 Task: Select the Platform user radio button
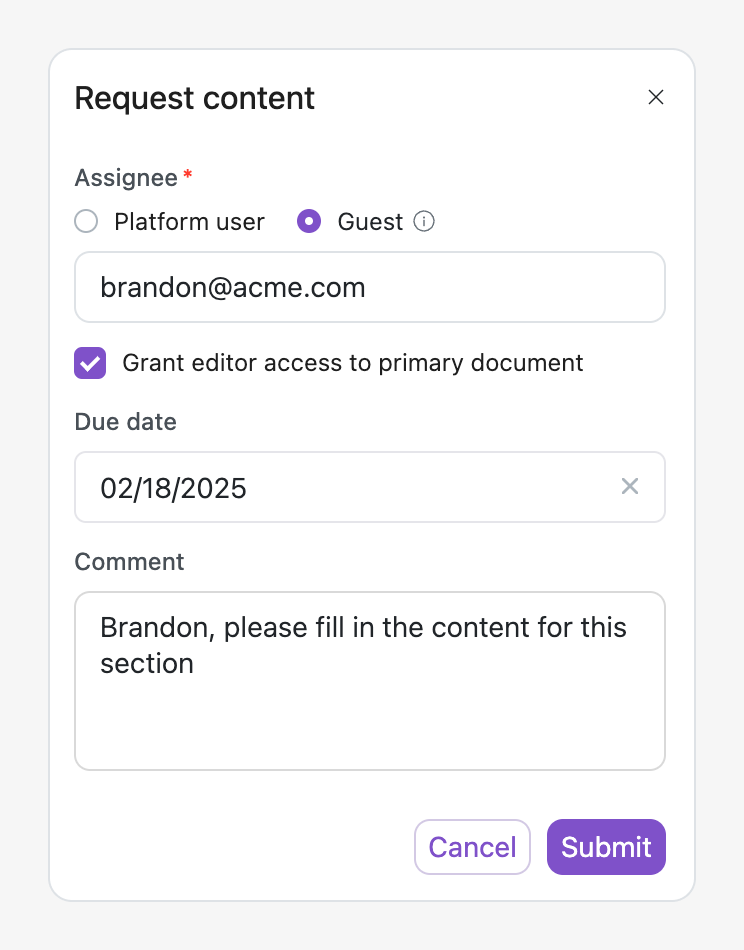click(x=87, y=221)
